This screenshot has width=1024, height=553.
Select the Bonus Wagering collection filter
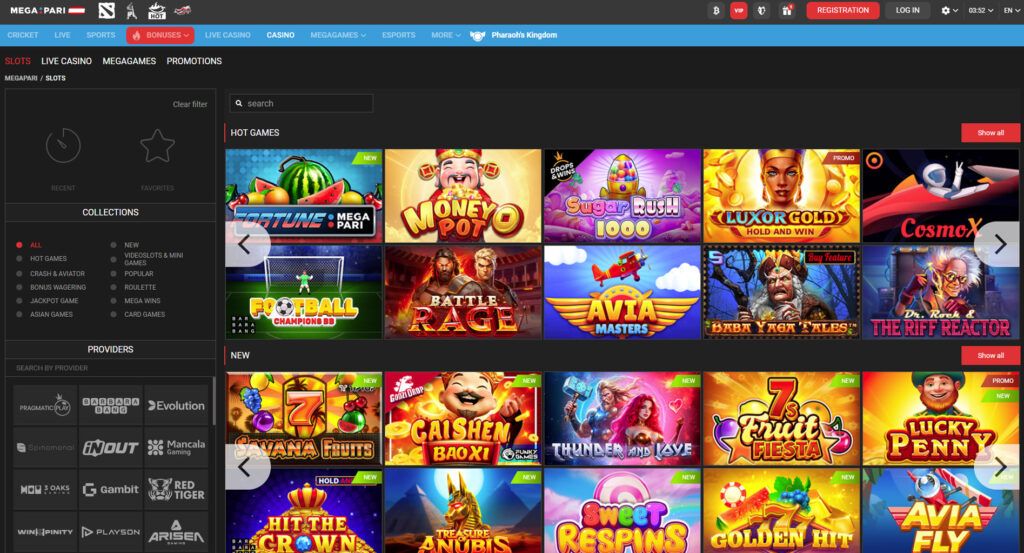point(51,287)
